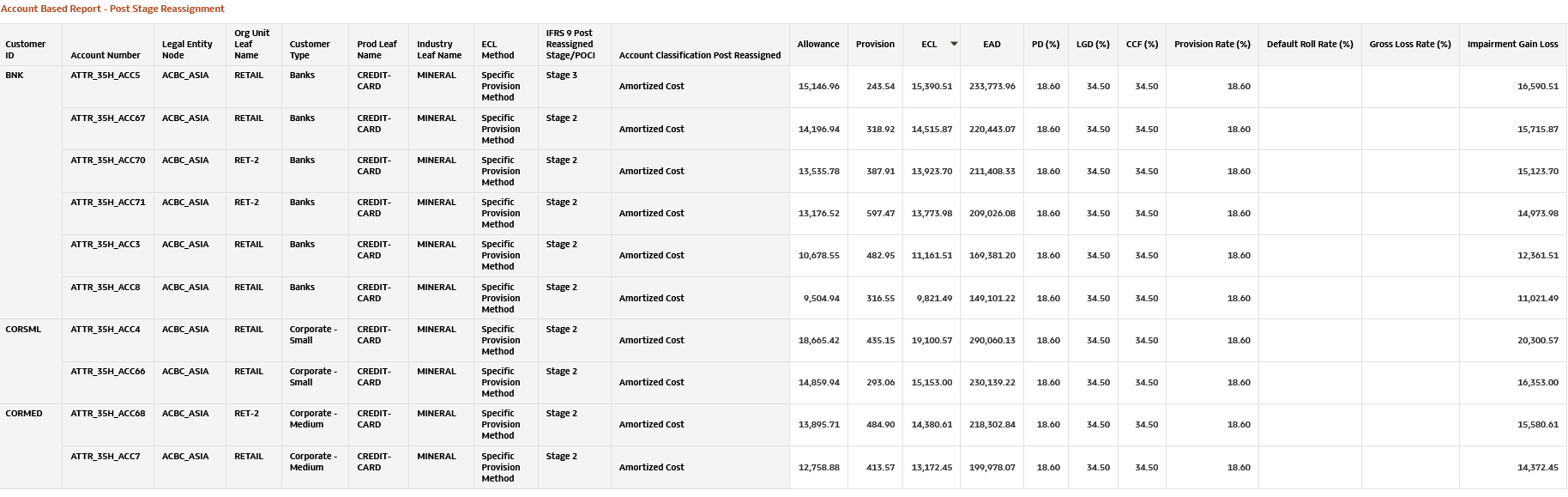
Task: Click the Impairment Gain Loss value 14,372.45
Action: 1537,468
